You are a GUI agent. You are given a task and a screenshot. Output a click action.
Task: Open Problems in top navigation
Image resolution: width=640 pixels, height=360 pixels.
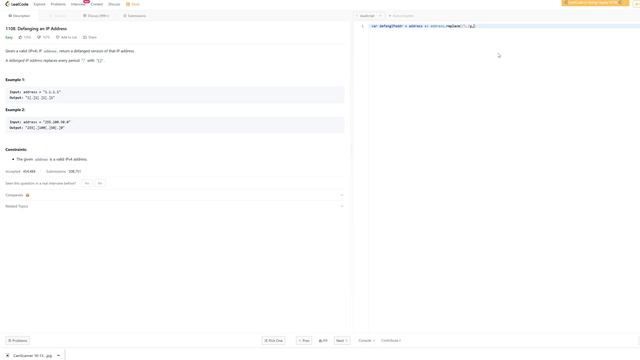(x=58, y=4)
